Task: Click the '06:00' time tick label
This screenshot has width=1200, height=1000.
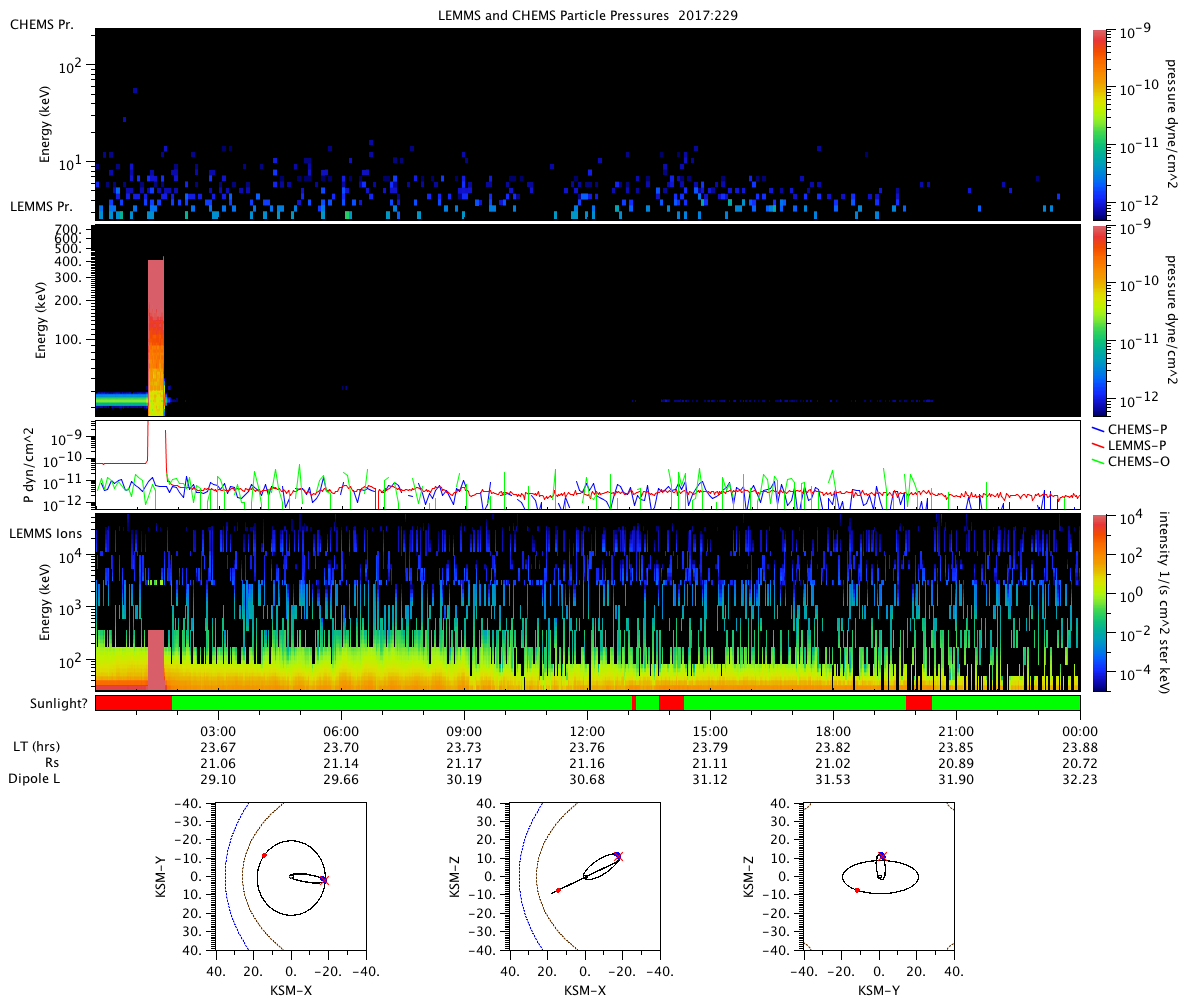Action: coord(342,731)
